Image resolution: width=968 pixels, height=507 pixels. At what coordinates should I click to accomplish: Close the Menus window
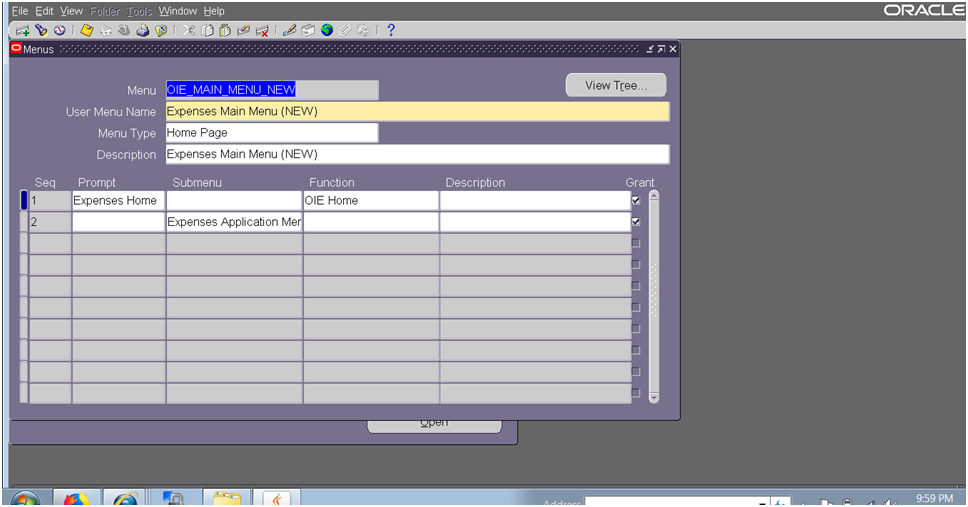tap(673, 49)
